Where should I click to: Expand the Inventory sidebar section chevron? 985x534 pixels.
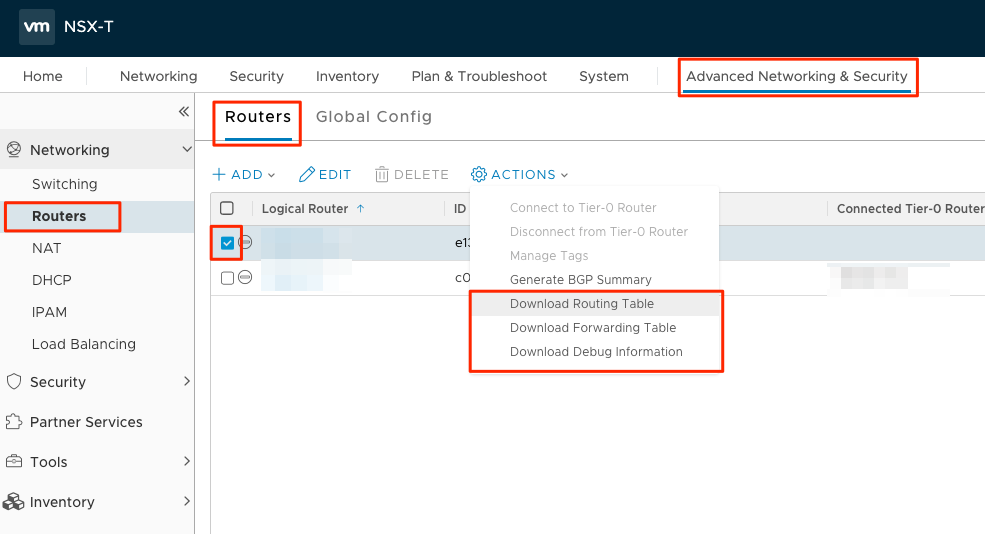(x=187, y=501)
